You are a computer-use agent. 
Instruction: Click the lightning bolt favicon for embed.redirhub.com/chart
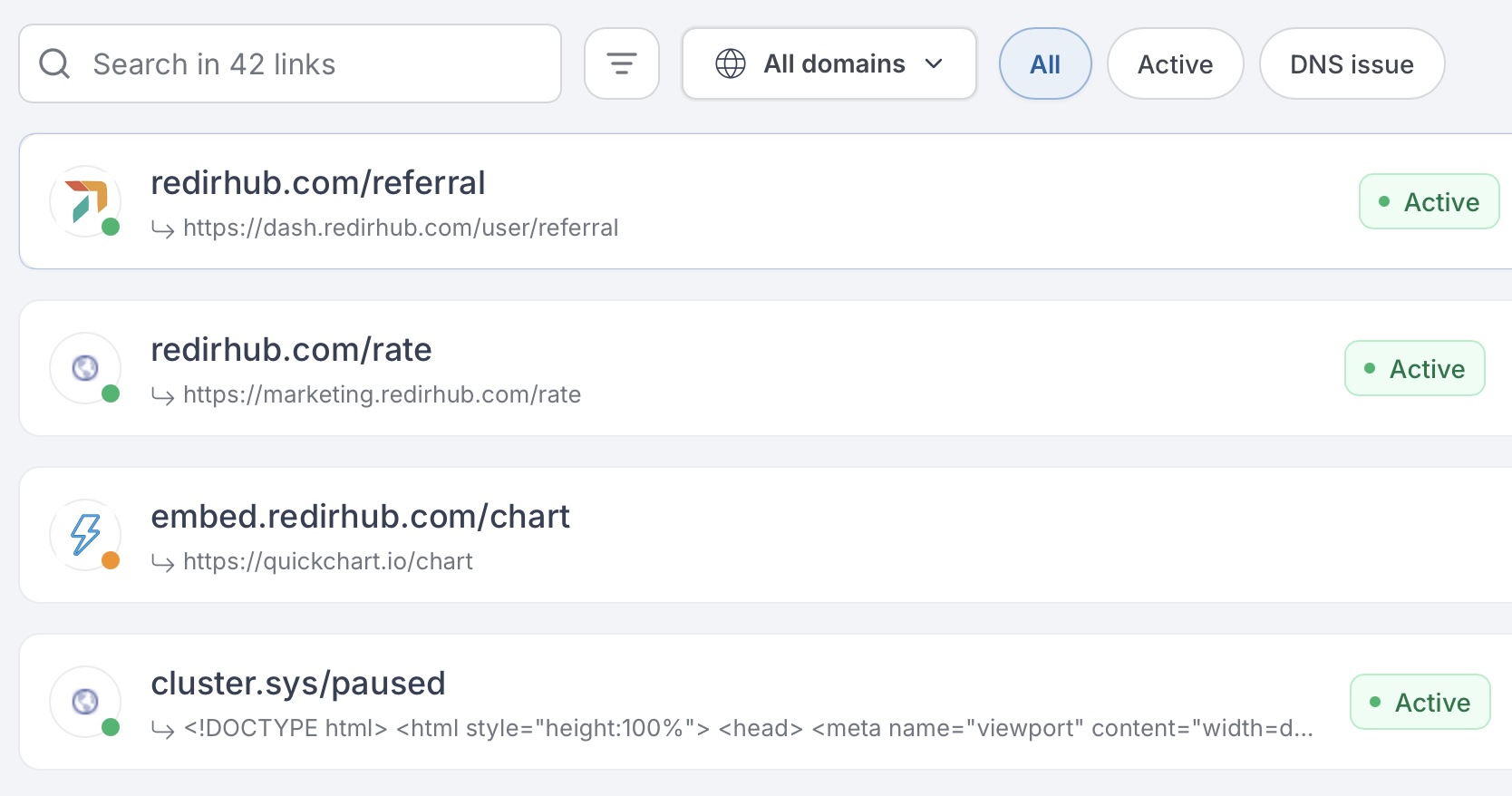click(x=86, y=534)
